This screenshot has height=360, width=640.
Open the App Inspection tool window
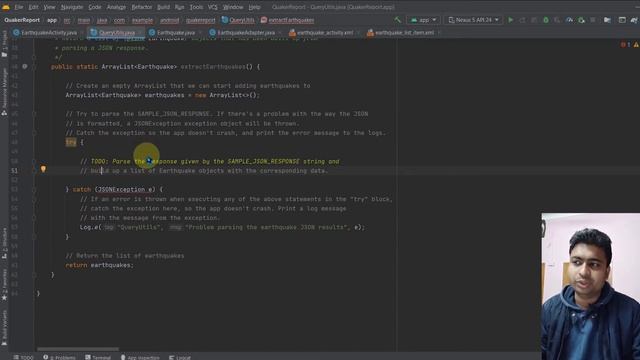click(140, 357)
